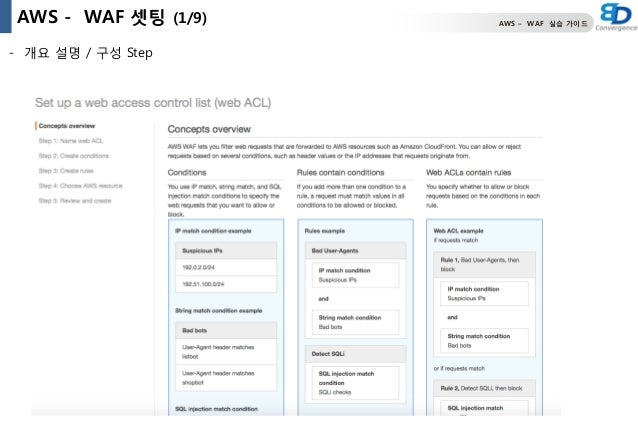Viewport: 638px width, 442px height.
Task: Select the Conditions column heading
Action: tap(187, 173)
